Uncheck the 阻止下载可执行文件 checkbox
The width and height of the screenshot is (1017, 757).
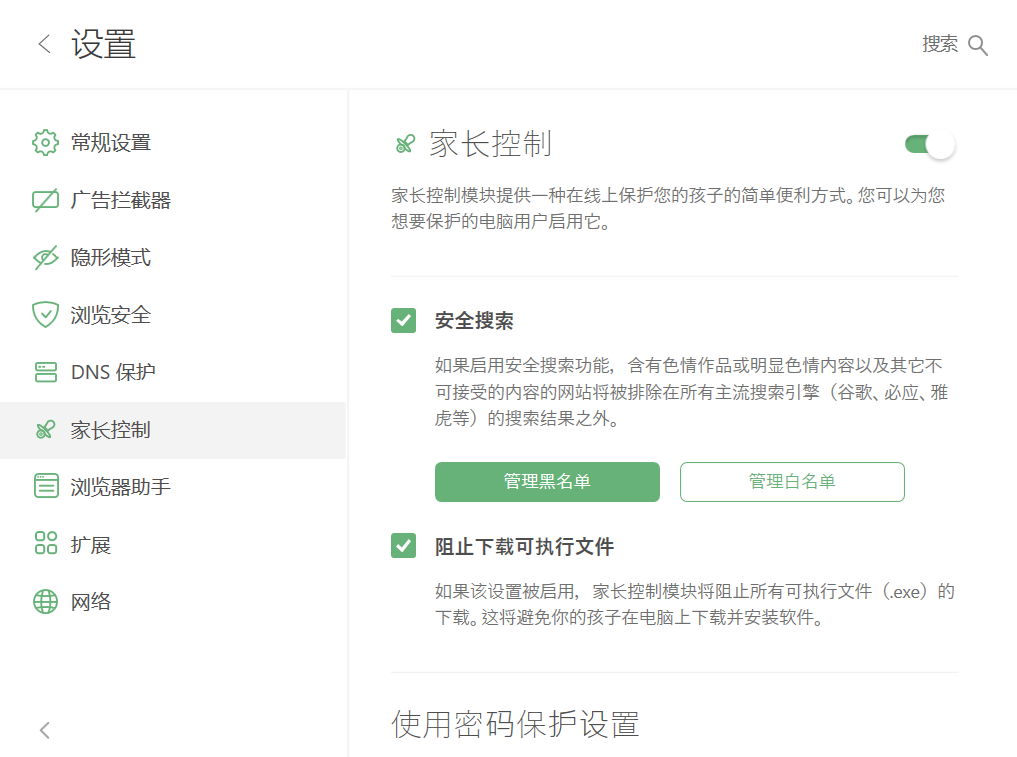point(403,546)
